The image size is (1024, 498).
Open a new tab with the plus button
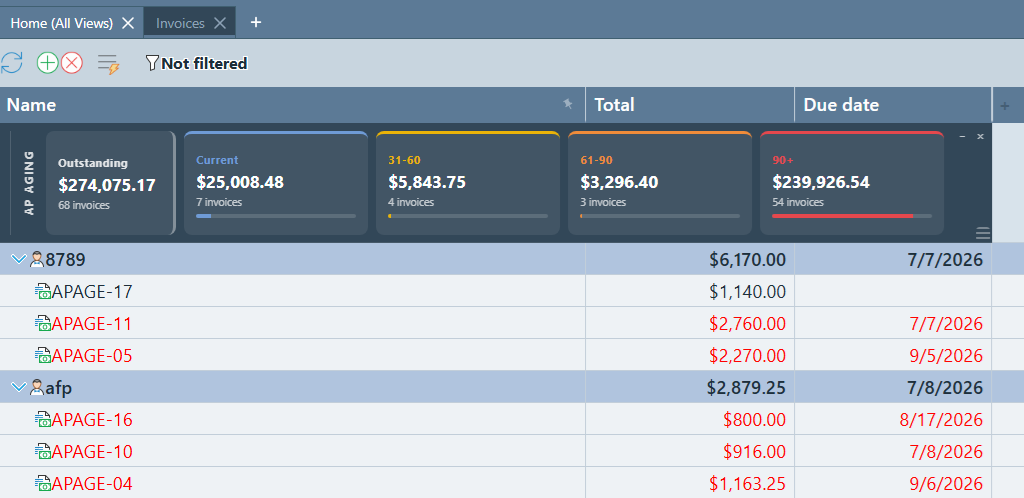[256, 22]
